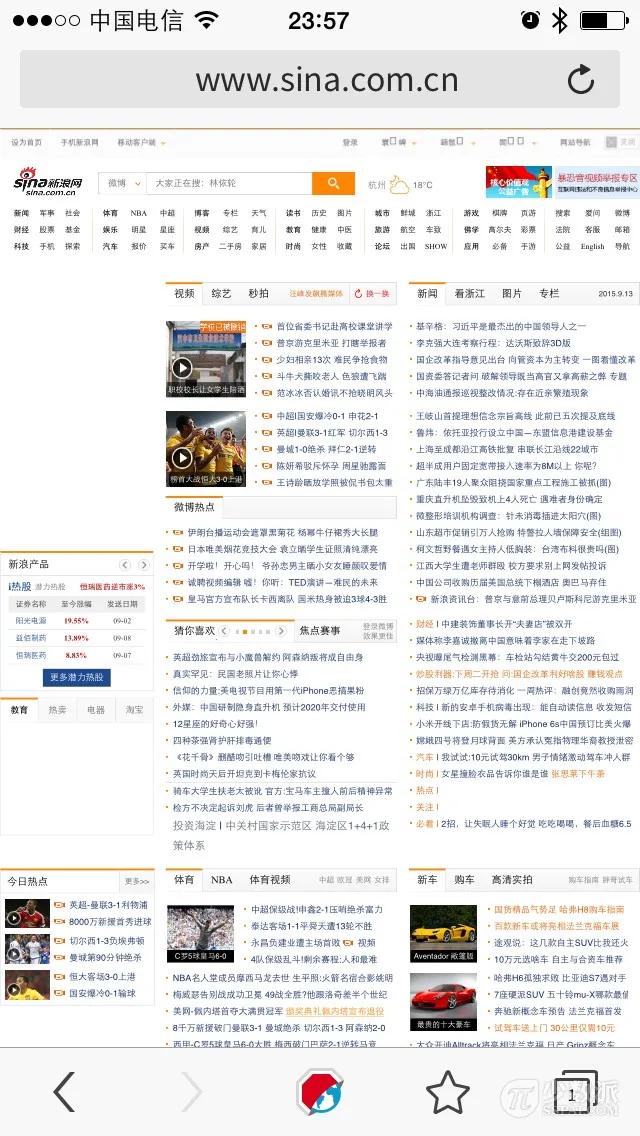Play the 职校校长 video thumbnail
Viewport: 640px width, 1136px height.
206,359
